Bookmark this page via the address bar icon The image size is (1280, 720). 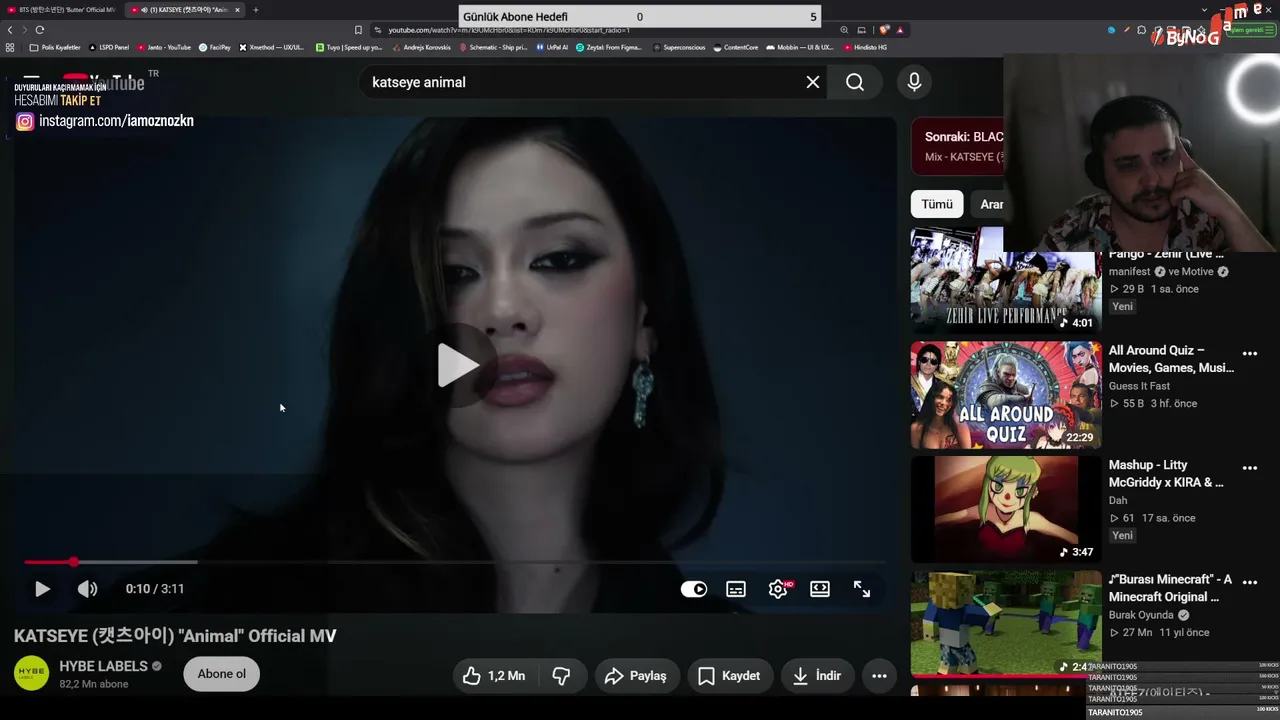358,30
